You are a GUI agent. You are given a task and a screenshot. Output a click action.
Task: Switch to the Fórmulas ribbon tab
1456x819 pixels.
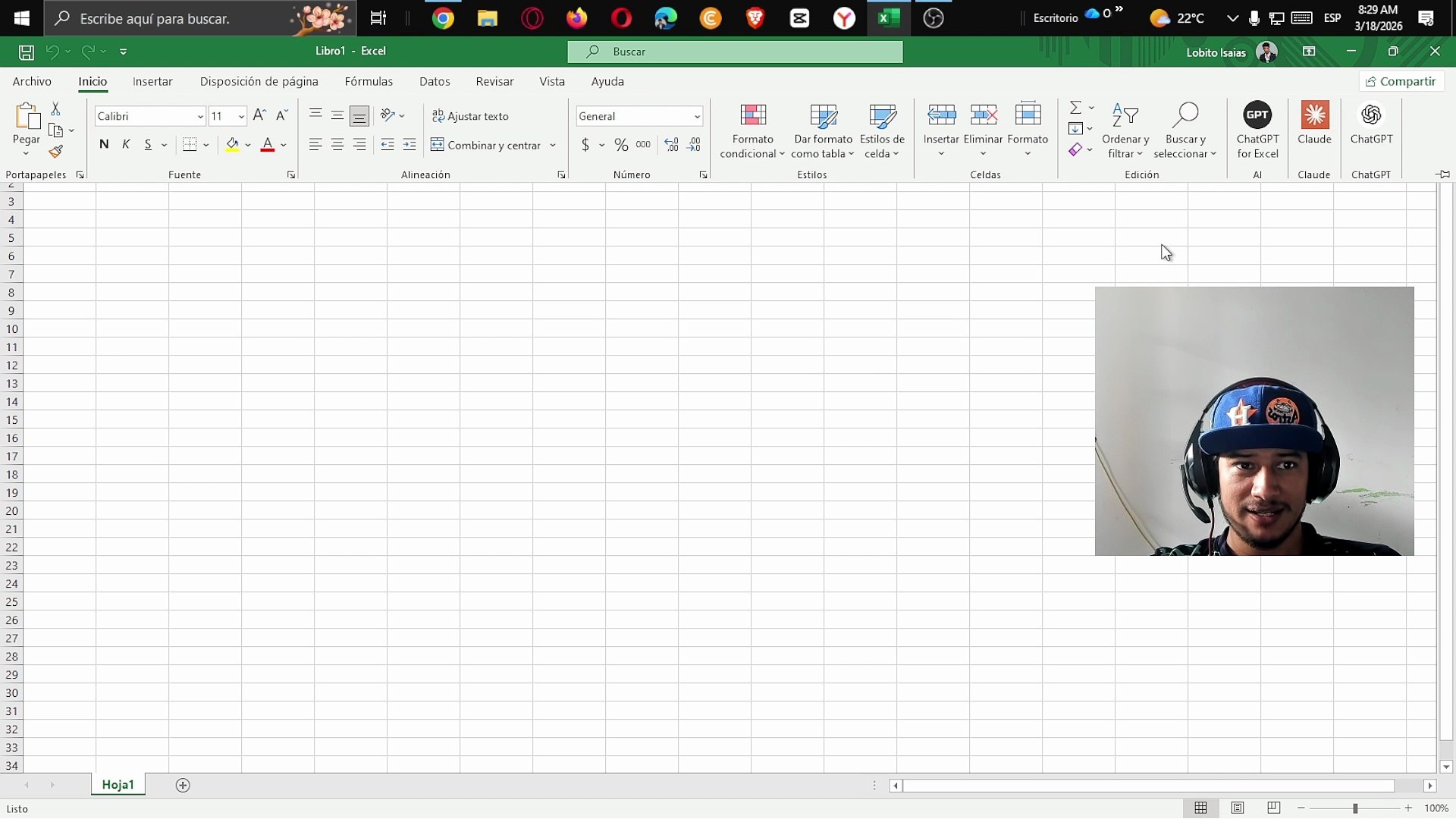(x=369, y=81)
